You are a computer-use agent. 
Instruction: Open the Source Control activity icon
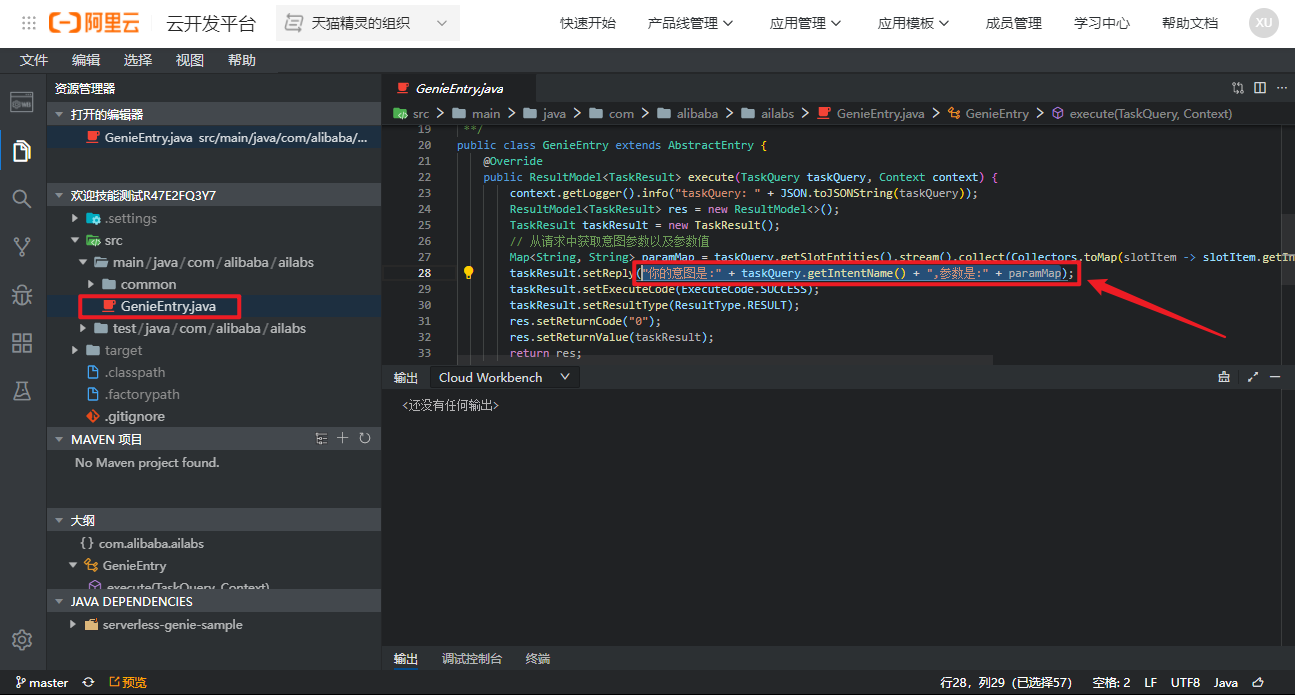(x=22, y=247)
